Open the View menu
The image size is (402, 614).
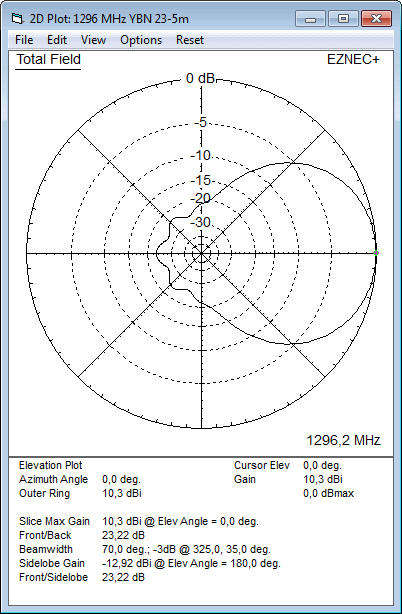point(93,40)
